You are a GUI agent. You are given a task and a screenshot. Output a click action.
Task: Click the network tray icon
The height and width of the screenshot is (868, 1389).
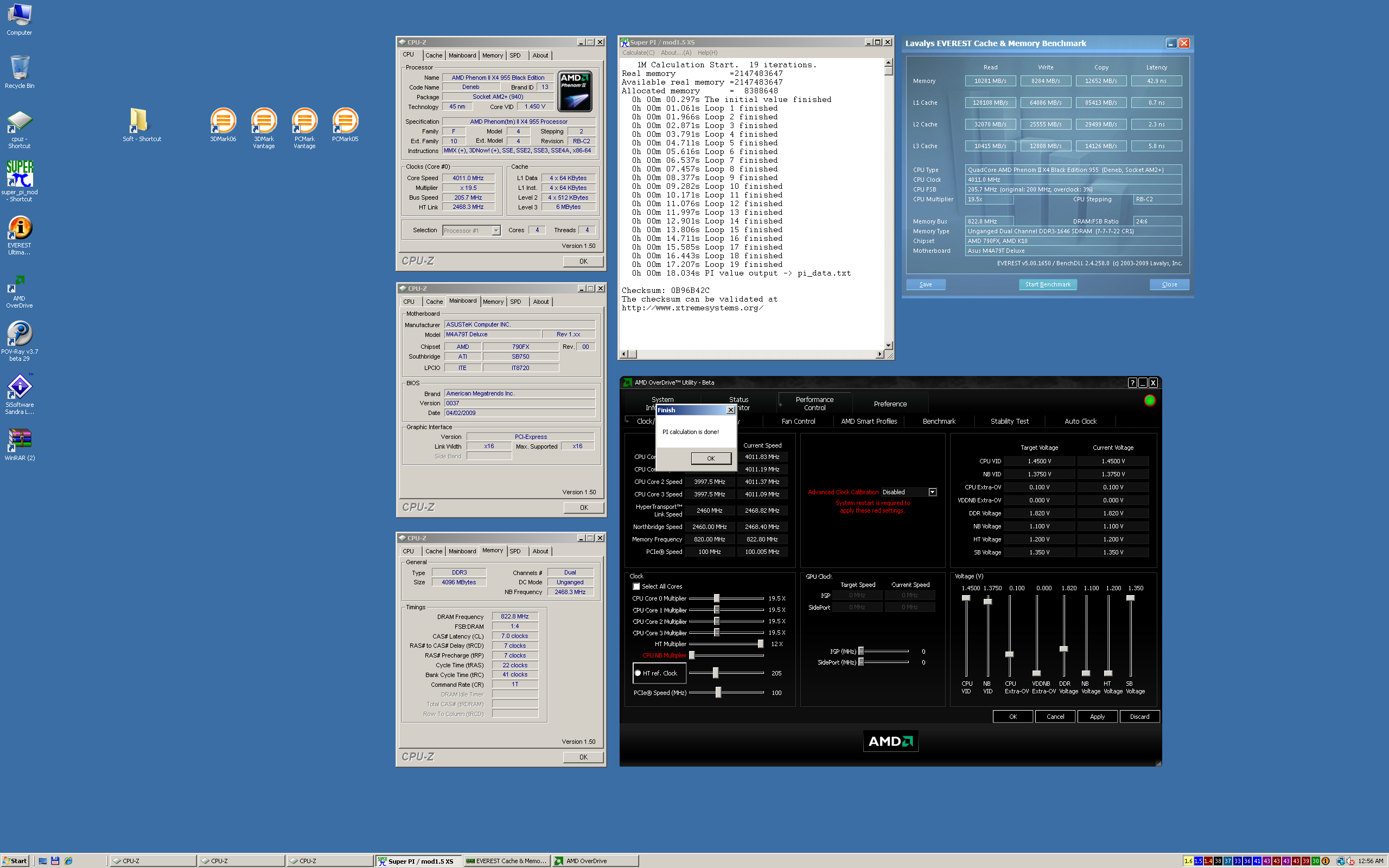(1340, 861)
